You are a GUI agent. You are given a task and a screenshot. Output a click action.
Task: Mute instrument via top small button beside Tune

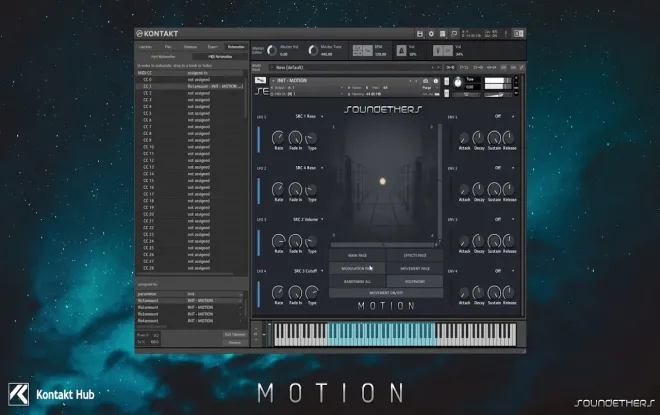pos(447,81)
